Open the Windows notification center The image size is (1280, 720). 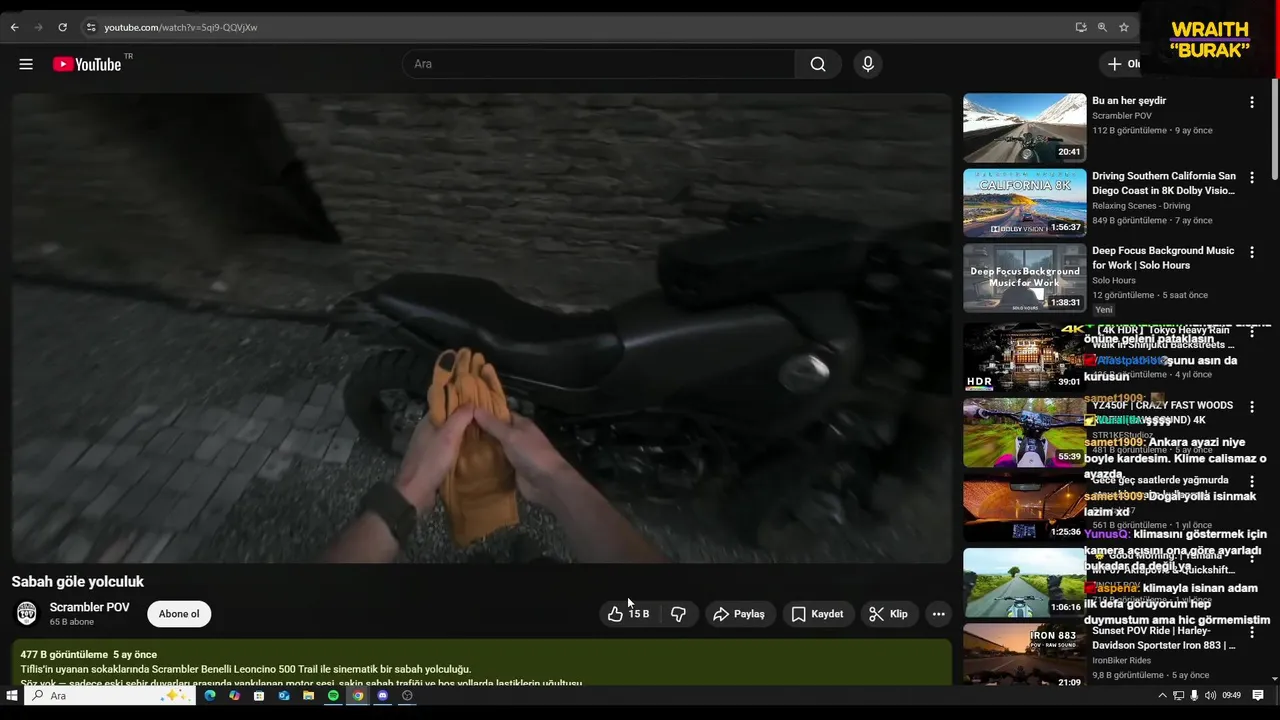click(x=1258, y=695)
